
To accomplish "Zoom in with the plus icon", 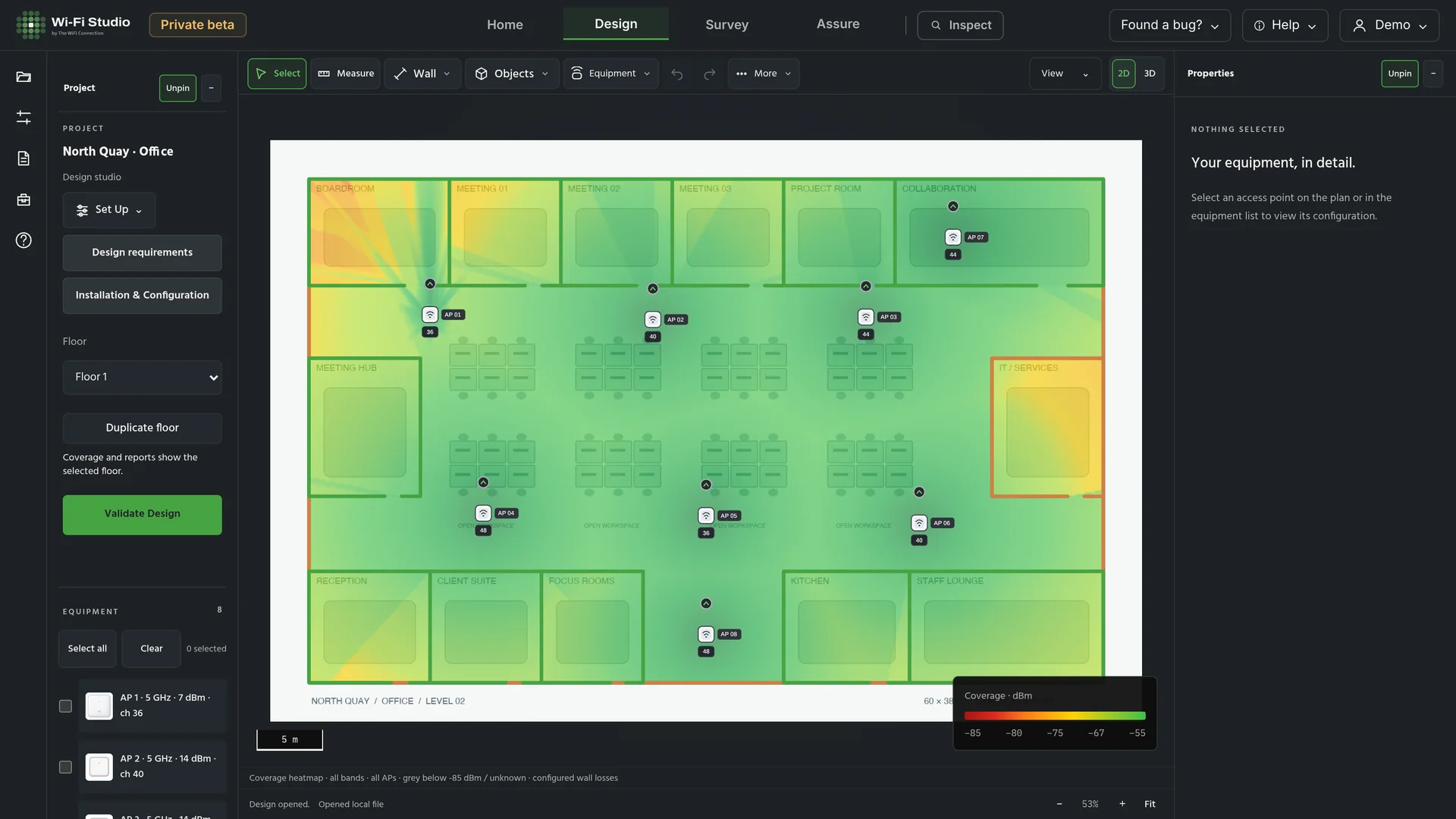I will [x=1122, y=804].
